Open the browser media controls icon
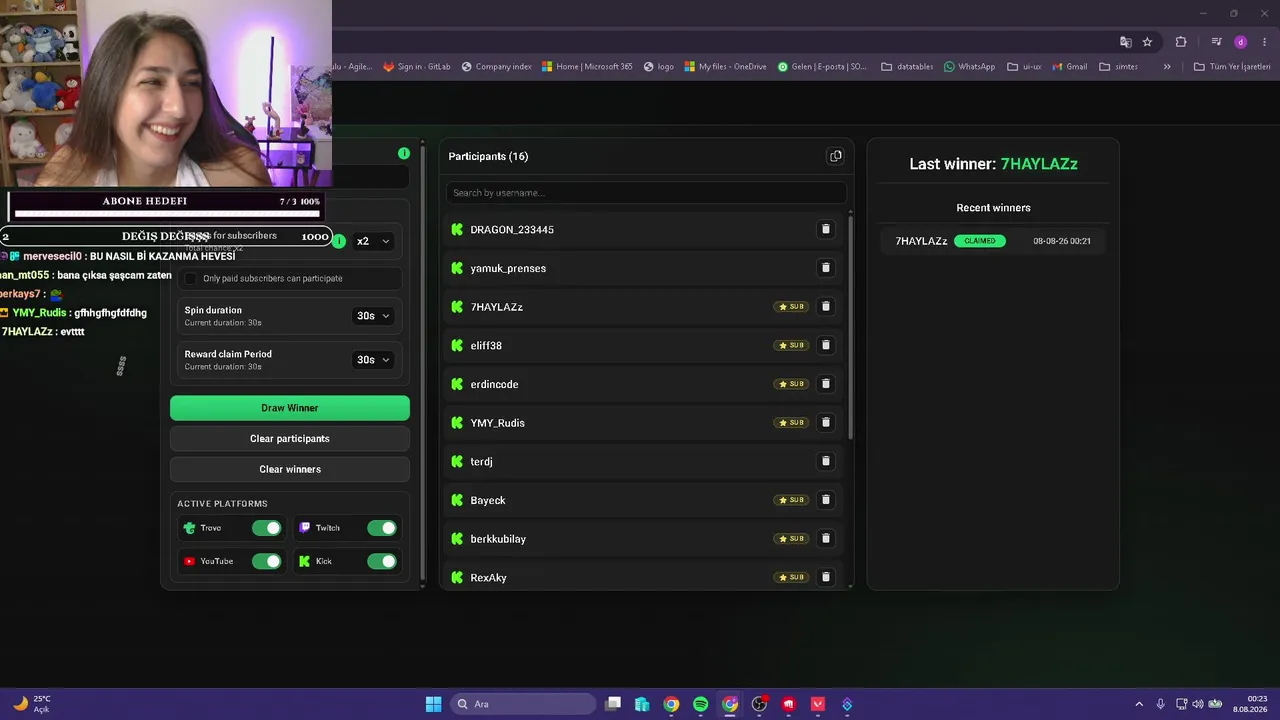This screenshot has height=720, width=1280. point(1216,42)
